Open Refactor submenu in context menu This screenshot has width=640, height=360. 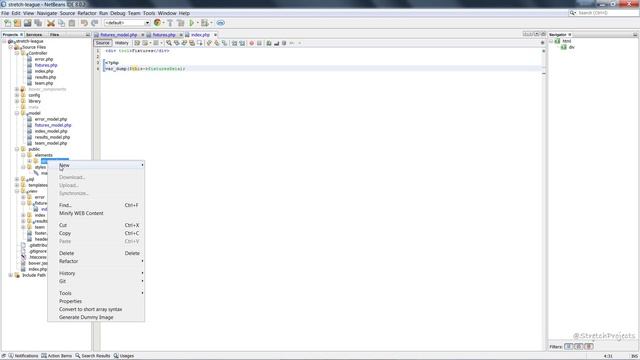click(96, 261)
